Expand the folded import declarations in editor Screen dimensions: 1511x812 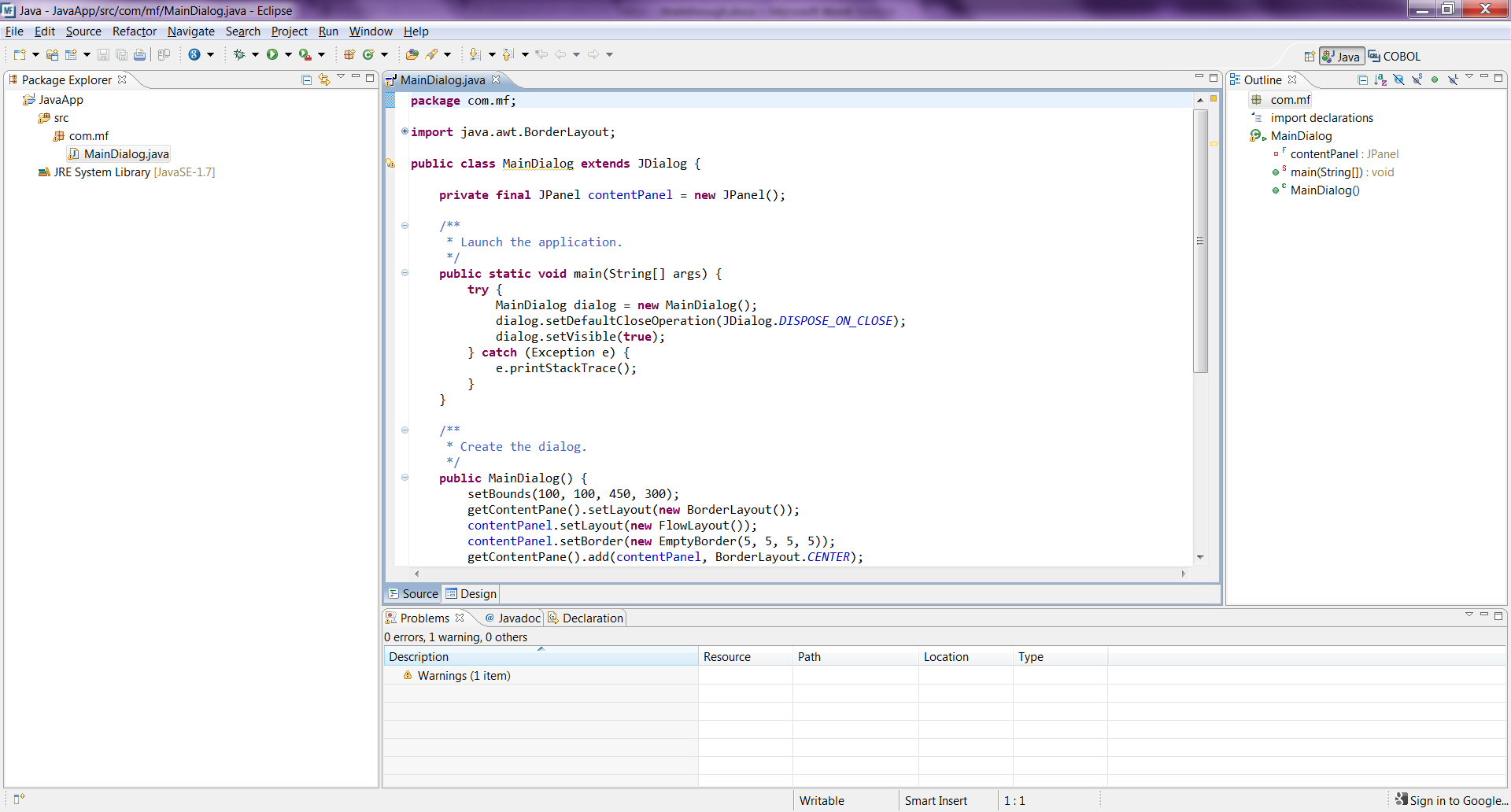(x=405, y=131)
